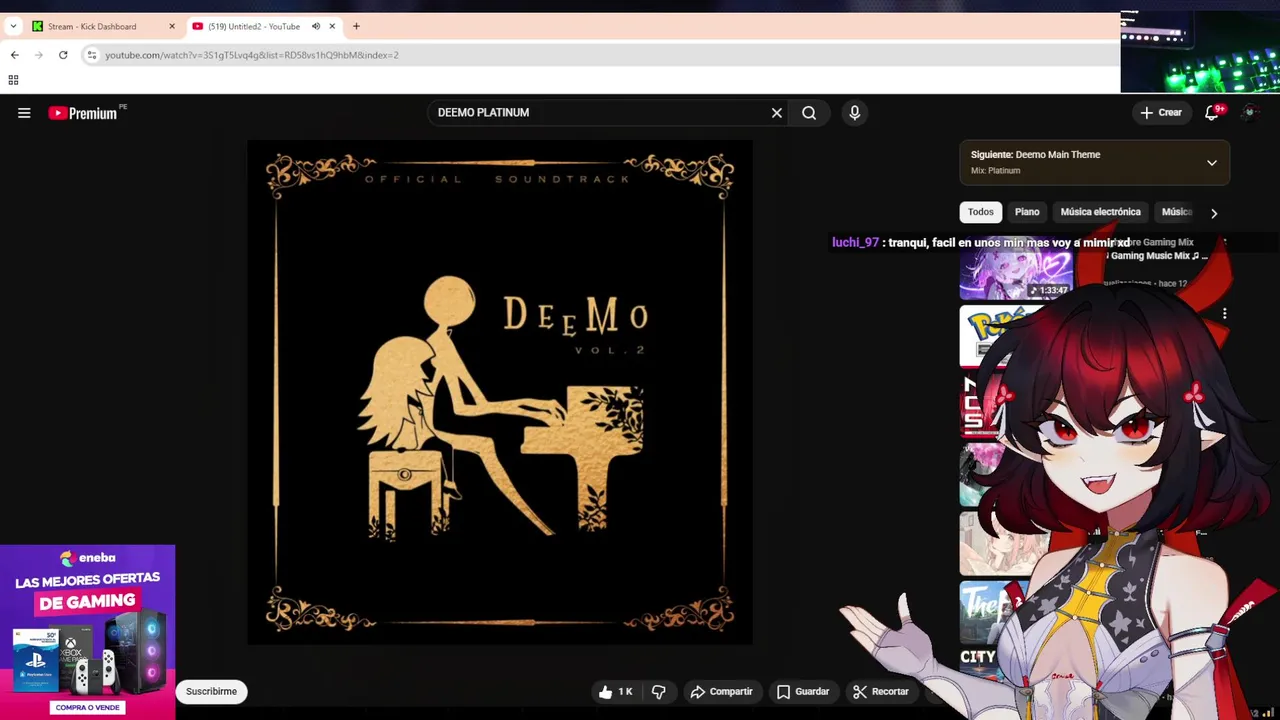Reload the page with the refresh icon

pyautogui.click(x=63, y=55)
